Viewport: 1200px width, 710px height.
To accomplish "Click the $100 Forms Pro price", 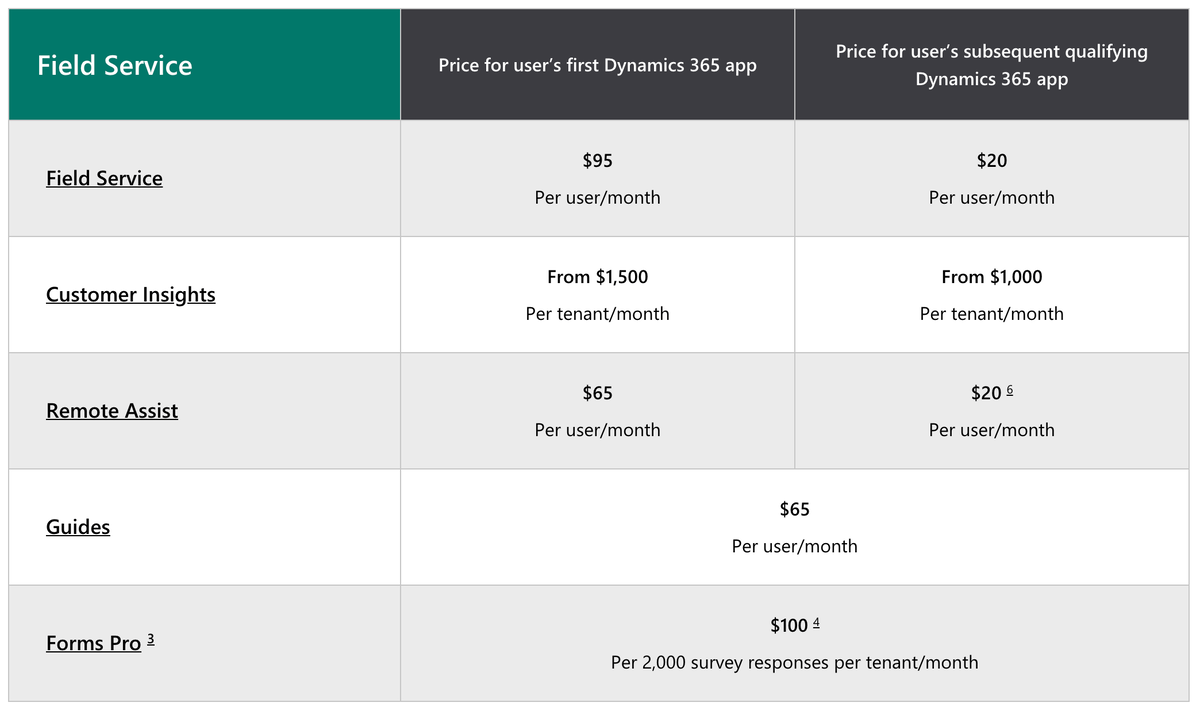I will (x=788, y=626).
